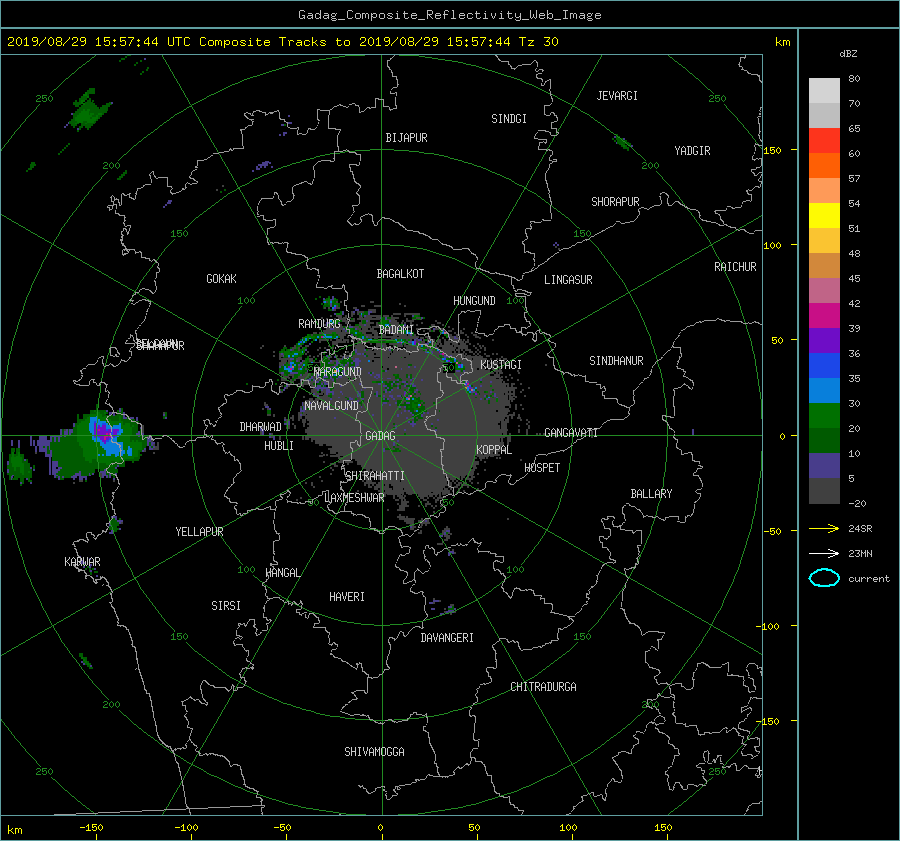Click the UTC Composite Tracks timestamp header
This screenshot has height=841, width=900.
(x=282, y=42)
